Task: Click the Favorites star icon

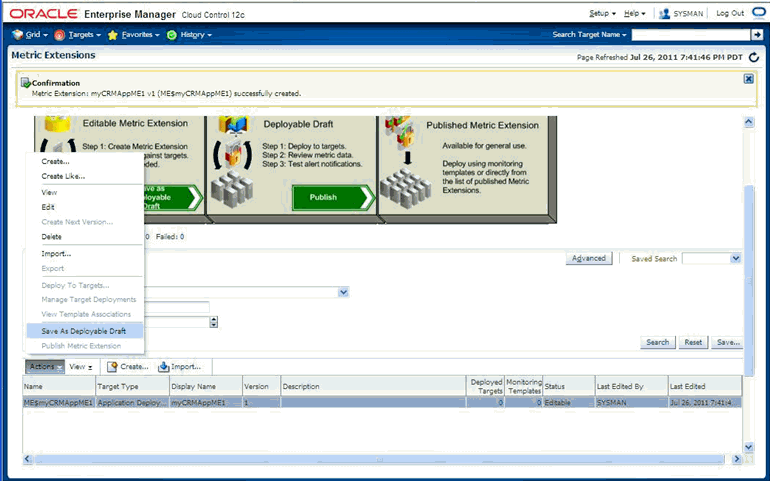Action: (112, 35)
